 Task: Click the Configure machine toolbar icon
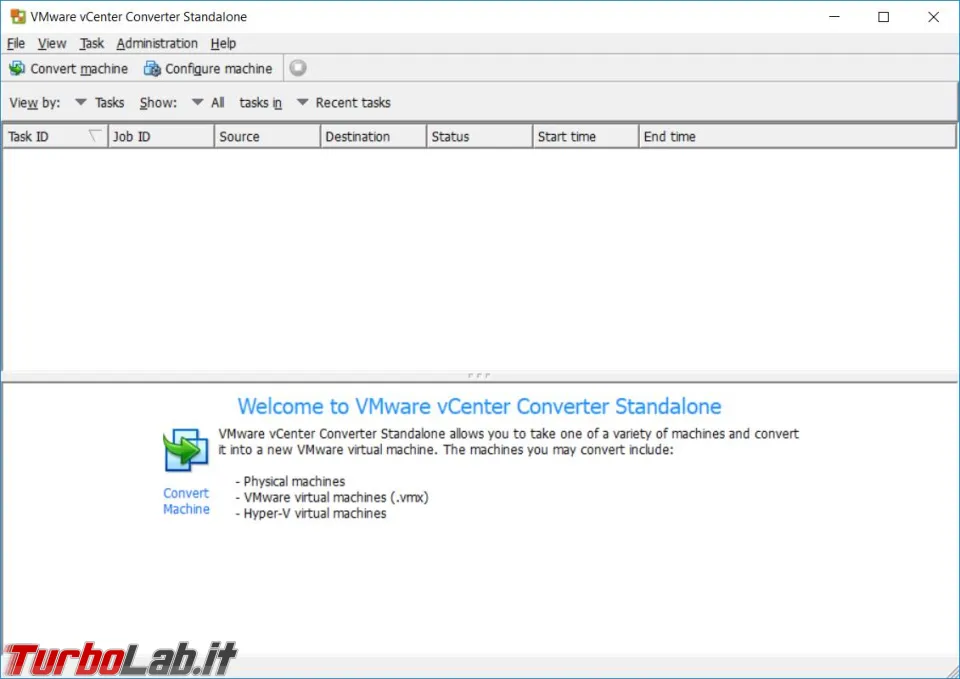point(152,69)
